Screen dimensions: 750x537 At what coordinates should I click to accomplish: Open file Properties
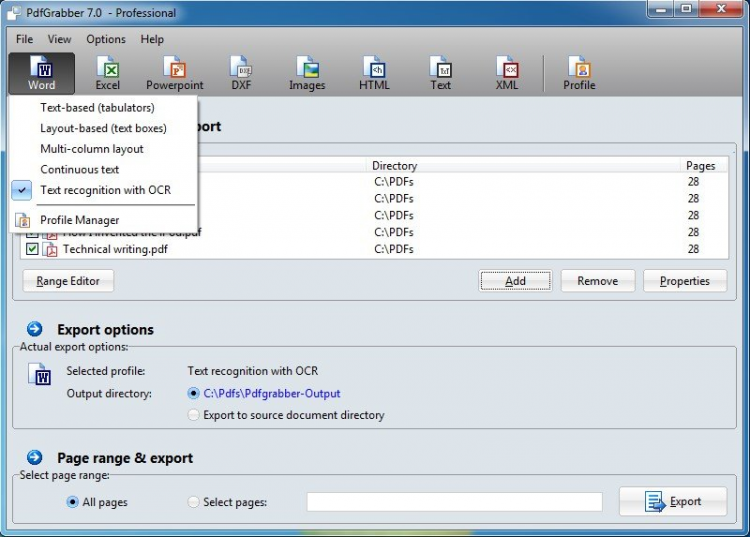coord(685,281)
